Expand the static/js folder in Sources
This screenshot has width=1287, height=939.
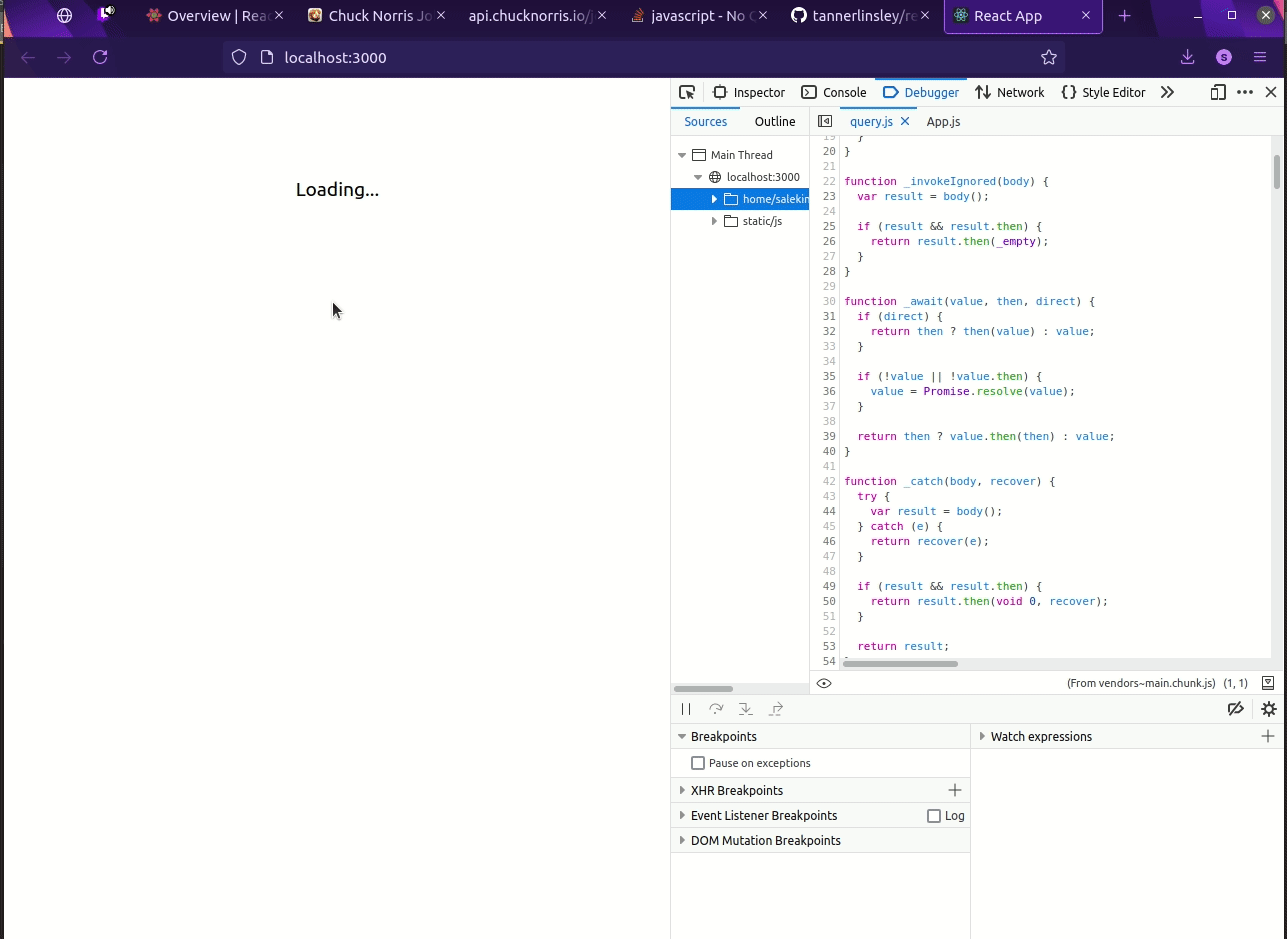[713, 221]
